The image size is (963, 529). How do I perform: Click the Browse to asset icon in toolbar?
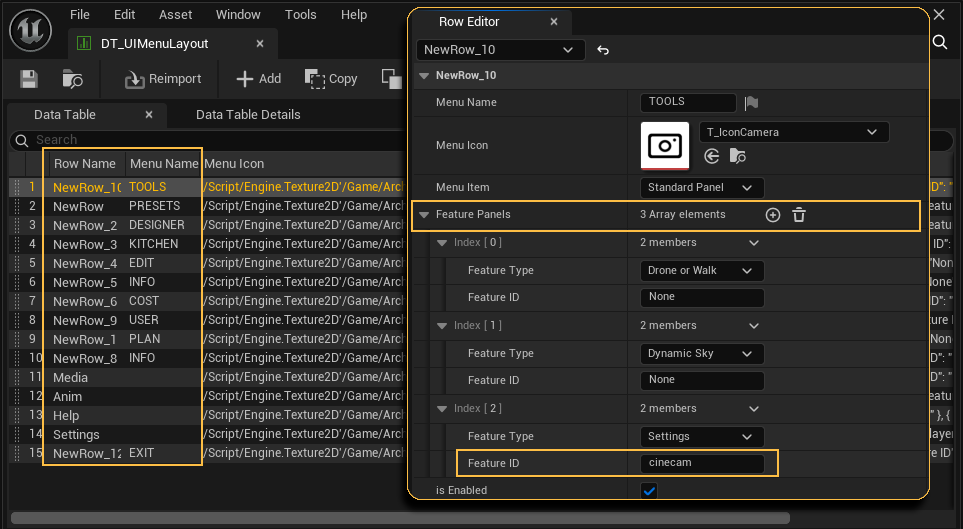pyautogui.click(x=73, y=79)
